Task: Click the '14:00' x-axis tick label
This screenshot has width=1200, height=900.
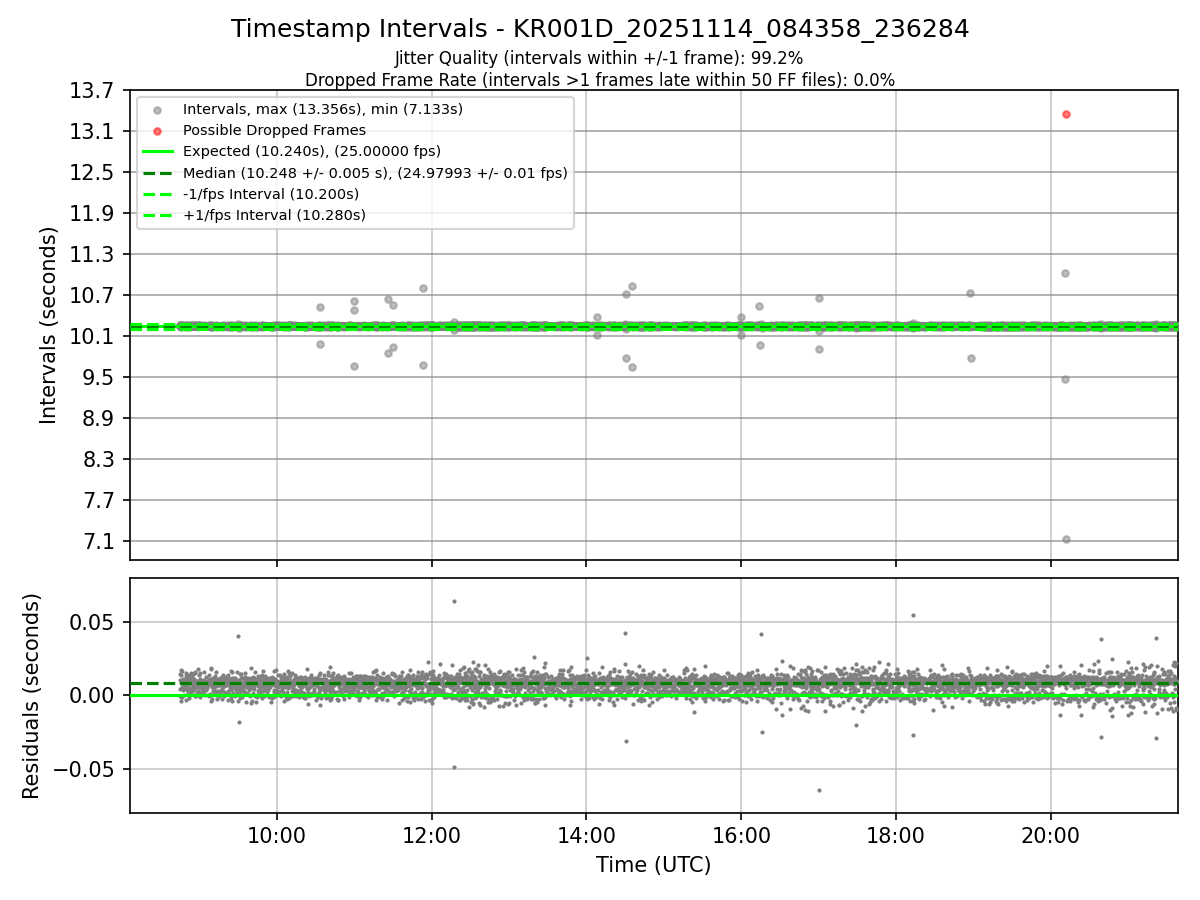Action: pos(586,834)
